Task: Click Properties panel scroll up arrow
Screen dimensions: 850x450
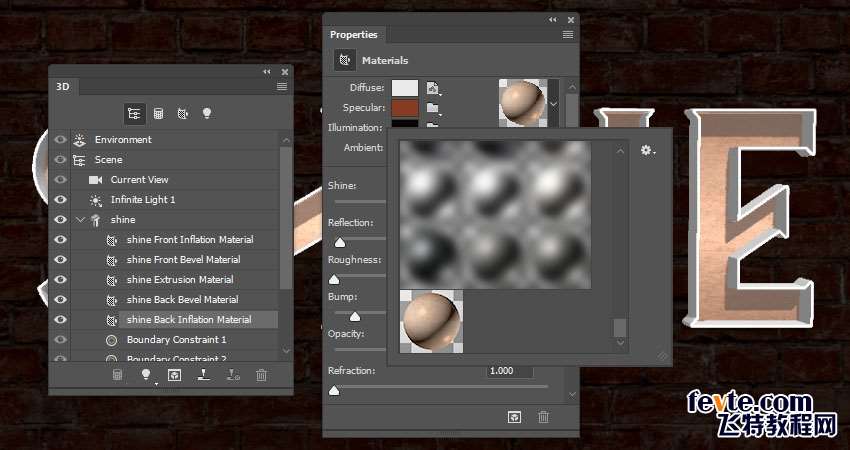Action: [572, 87]
